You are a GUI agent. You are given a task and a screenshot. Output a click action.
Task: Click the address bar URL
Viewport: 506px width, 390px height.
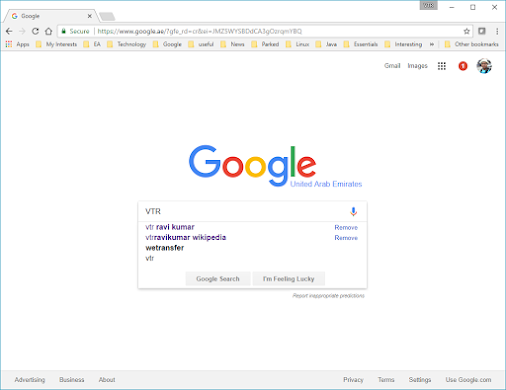(x=199, y=31)
